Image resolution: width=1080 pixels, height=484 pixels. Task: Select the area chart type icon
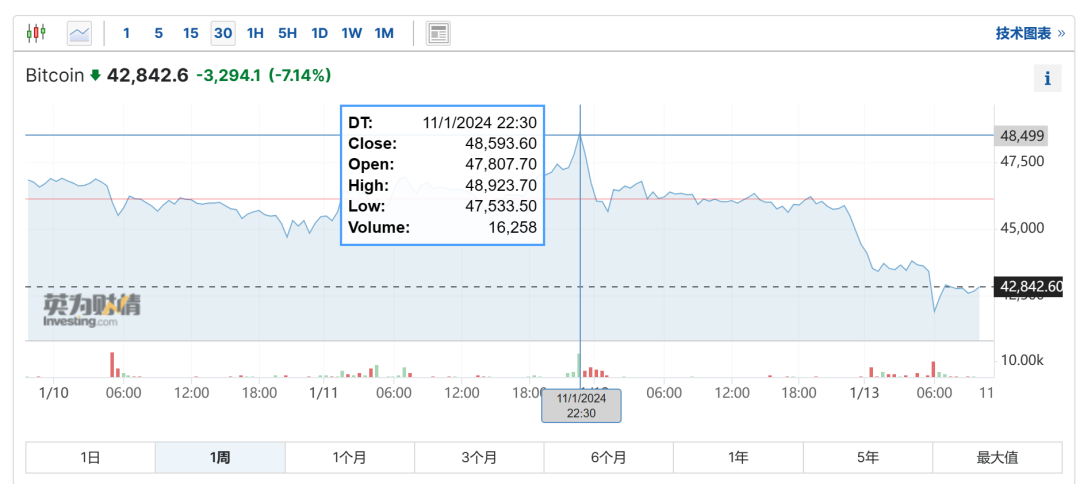click(79, 33)
